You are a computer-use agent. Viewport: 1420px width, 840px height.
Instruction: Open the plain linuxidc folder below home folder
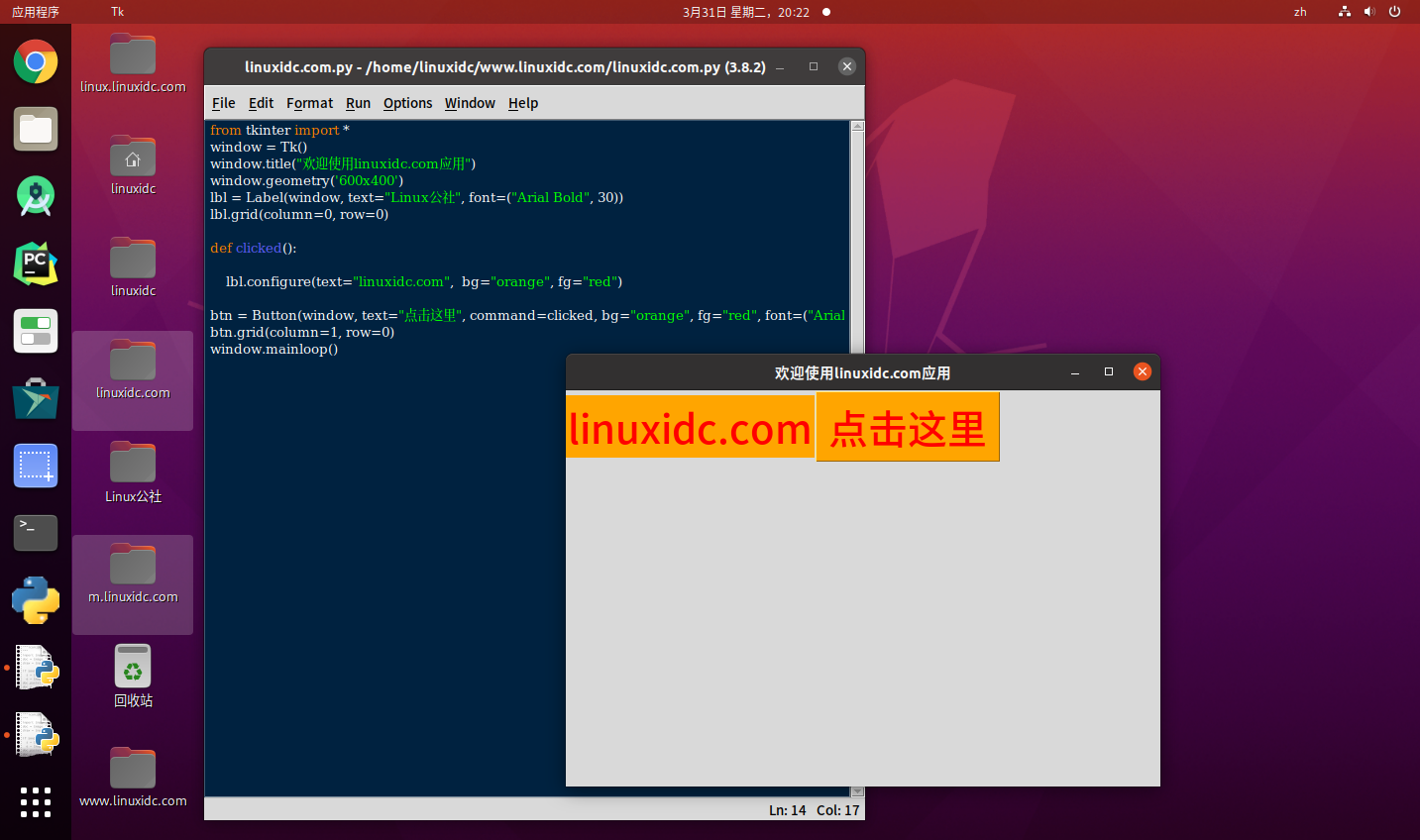click(133, 267)
